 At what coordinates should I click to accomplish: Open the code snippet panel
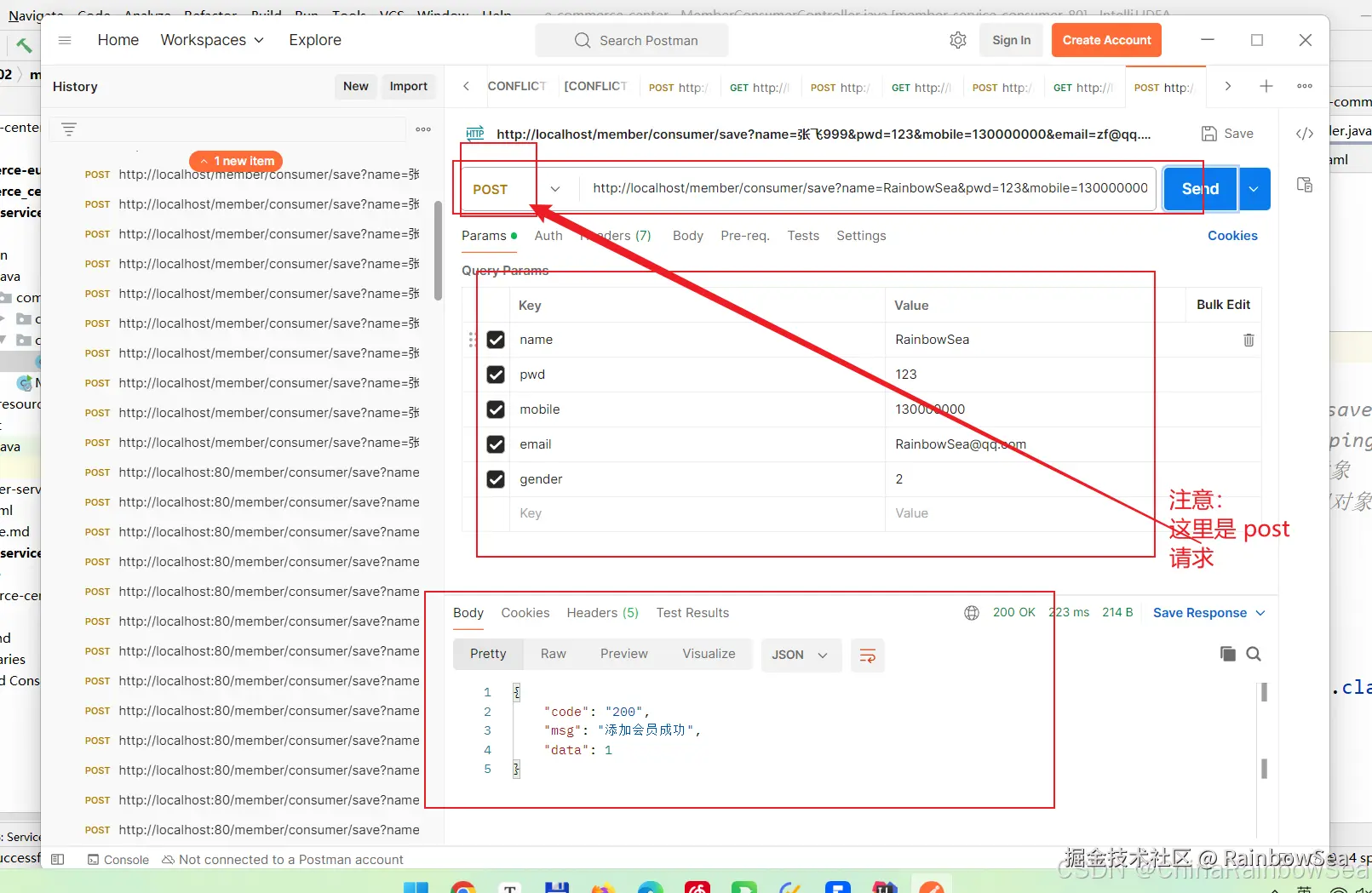[1305, 134]
